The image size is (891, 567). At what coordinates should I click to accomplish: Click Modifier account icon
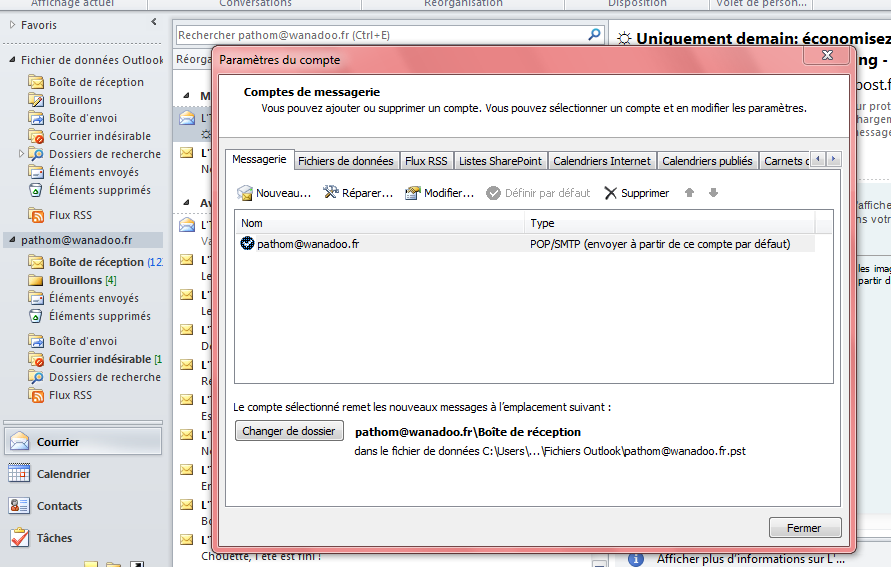pos(413,193)
